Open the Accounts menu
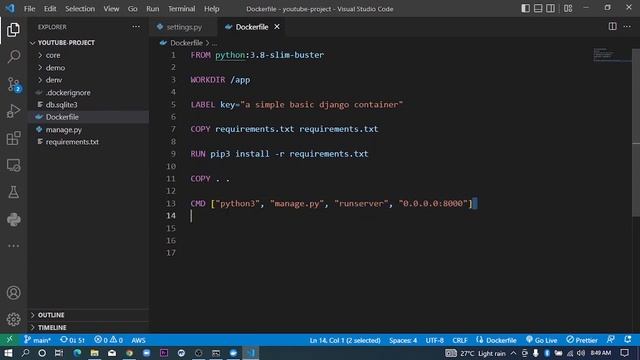640x360 pixels. point(13,293)
